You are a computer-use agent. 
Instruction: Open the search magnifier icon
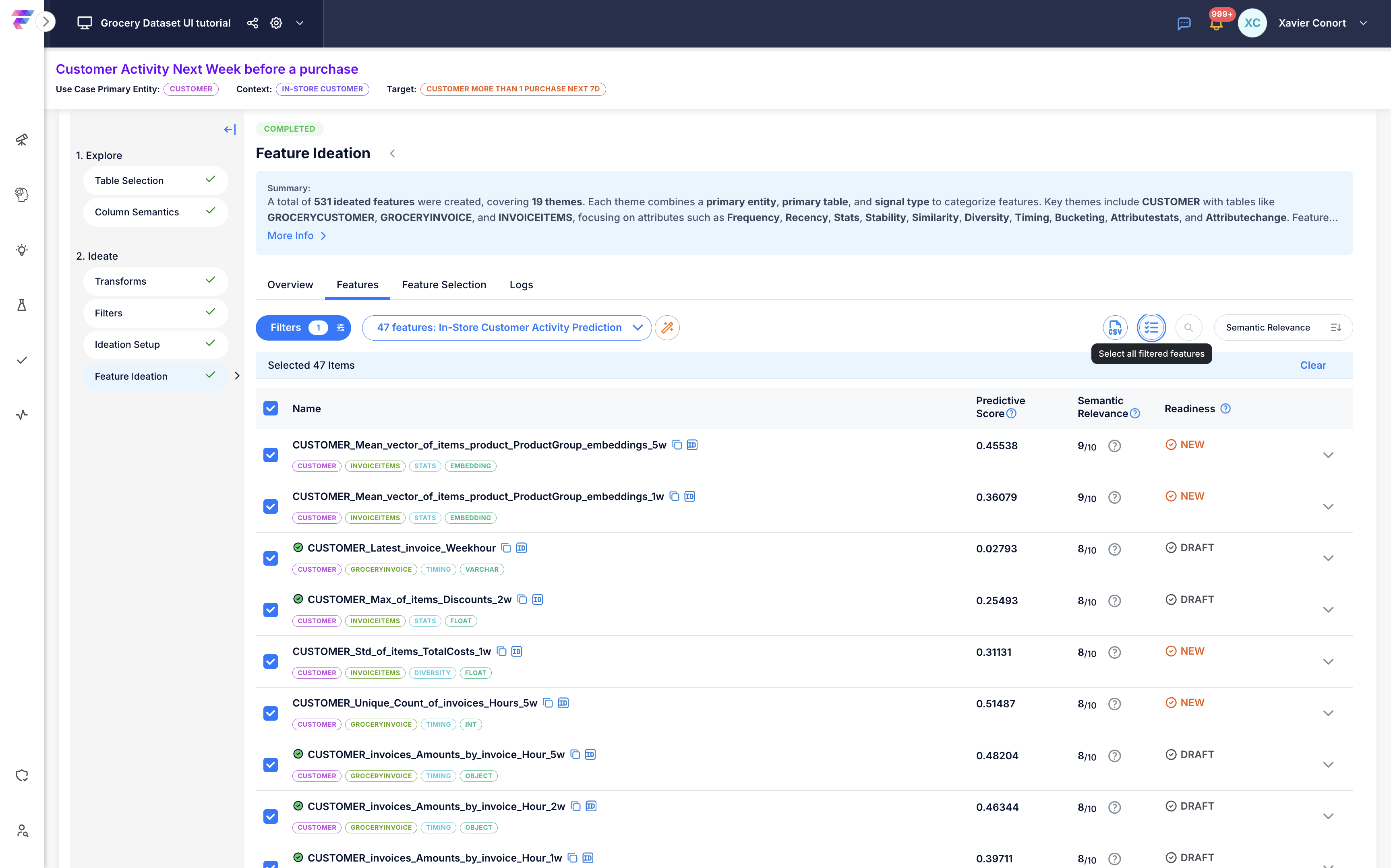click(x=1188, y=327)
